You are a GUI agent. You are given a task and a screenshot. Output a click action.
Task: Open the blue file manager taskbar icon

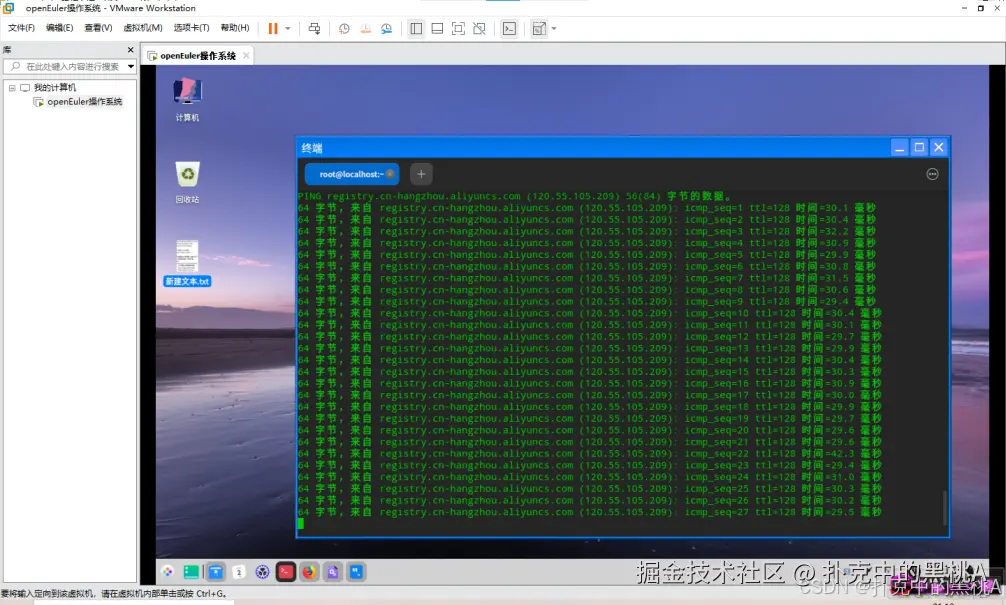216,572
